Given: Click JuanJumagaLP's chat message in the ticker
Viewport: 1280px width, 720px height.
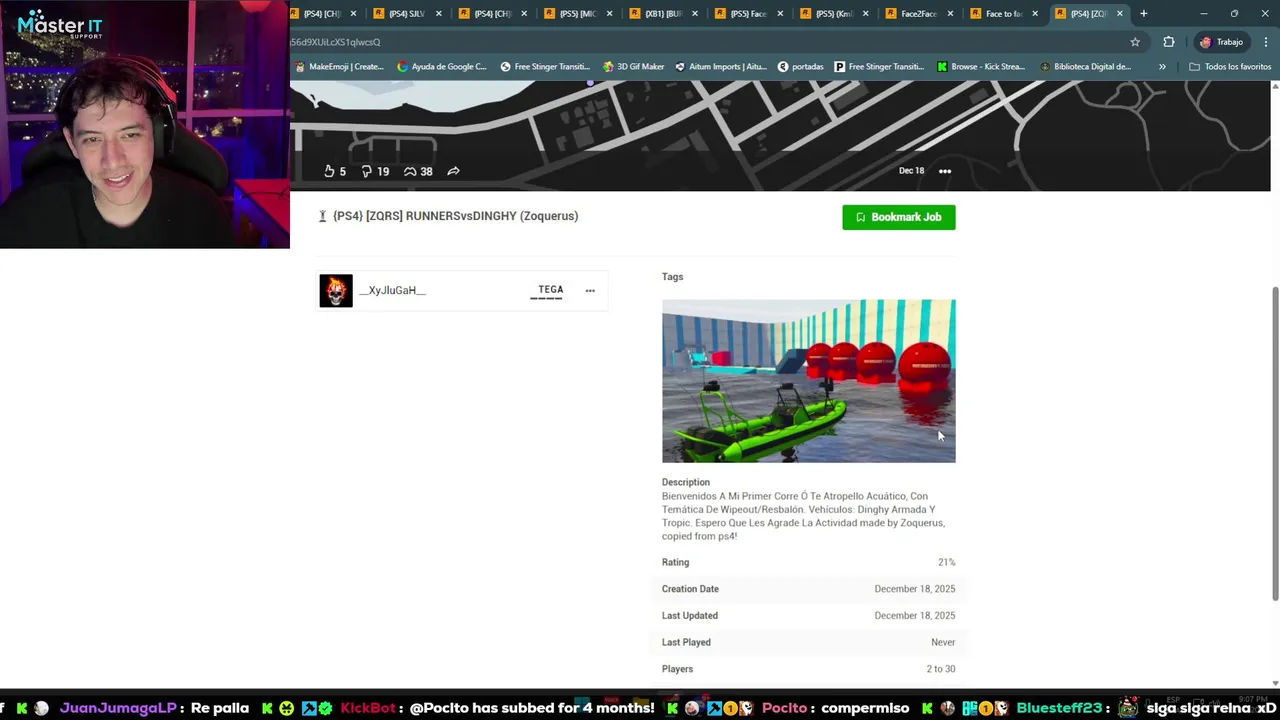Looking at the screenshot, I should point(219,708).
